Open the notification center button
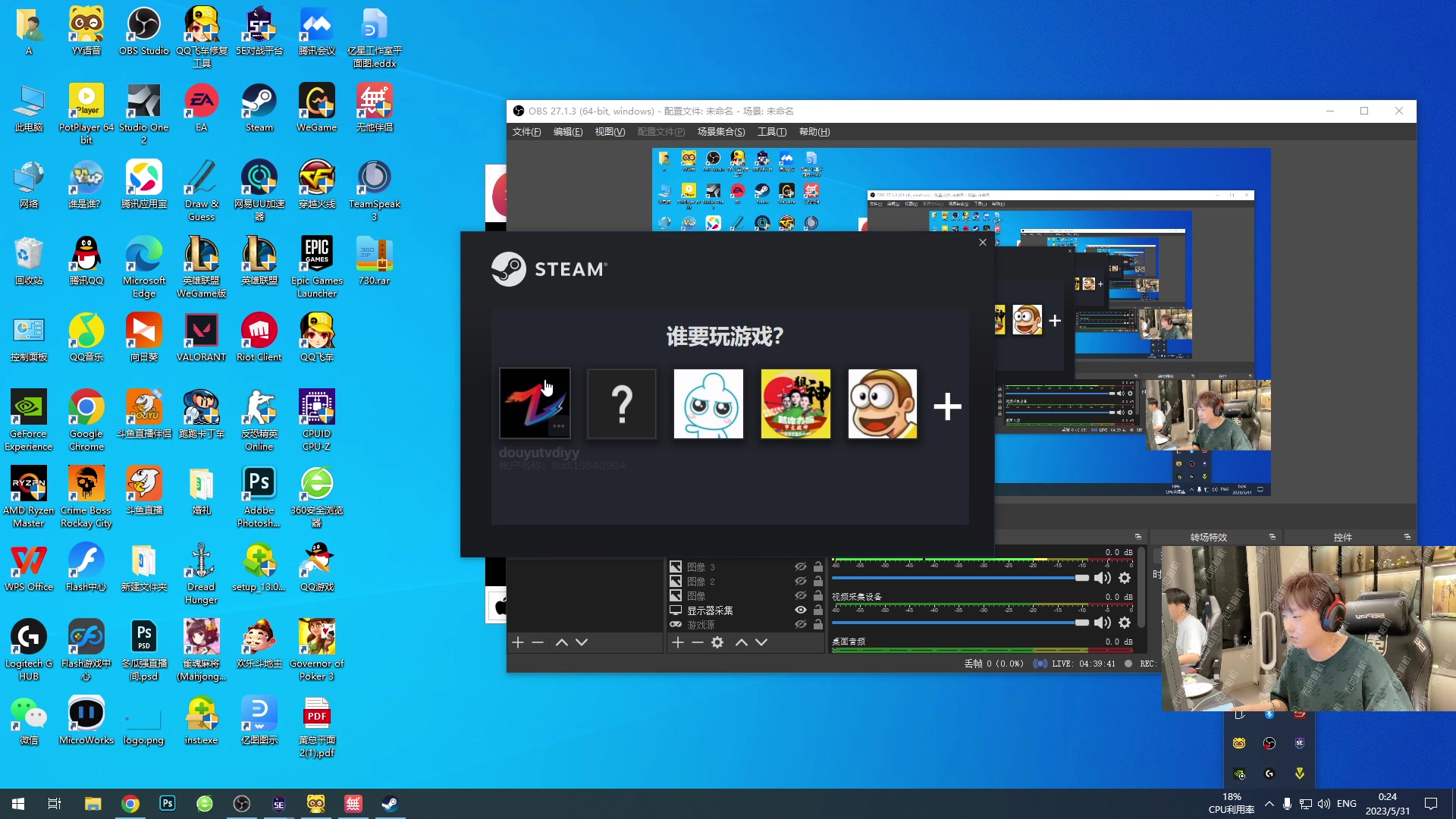This screenshot has width=1456, height=819. (1431, 804)
